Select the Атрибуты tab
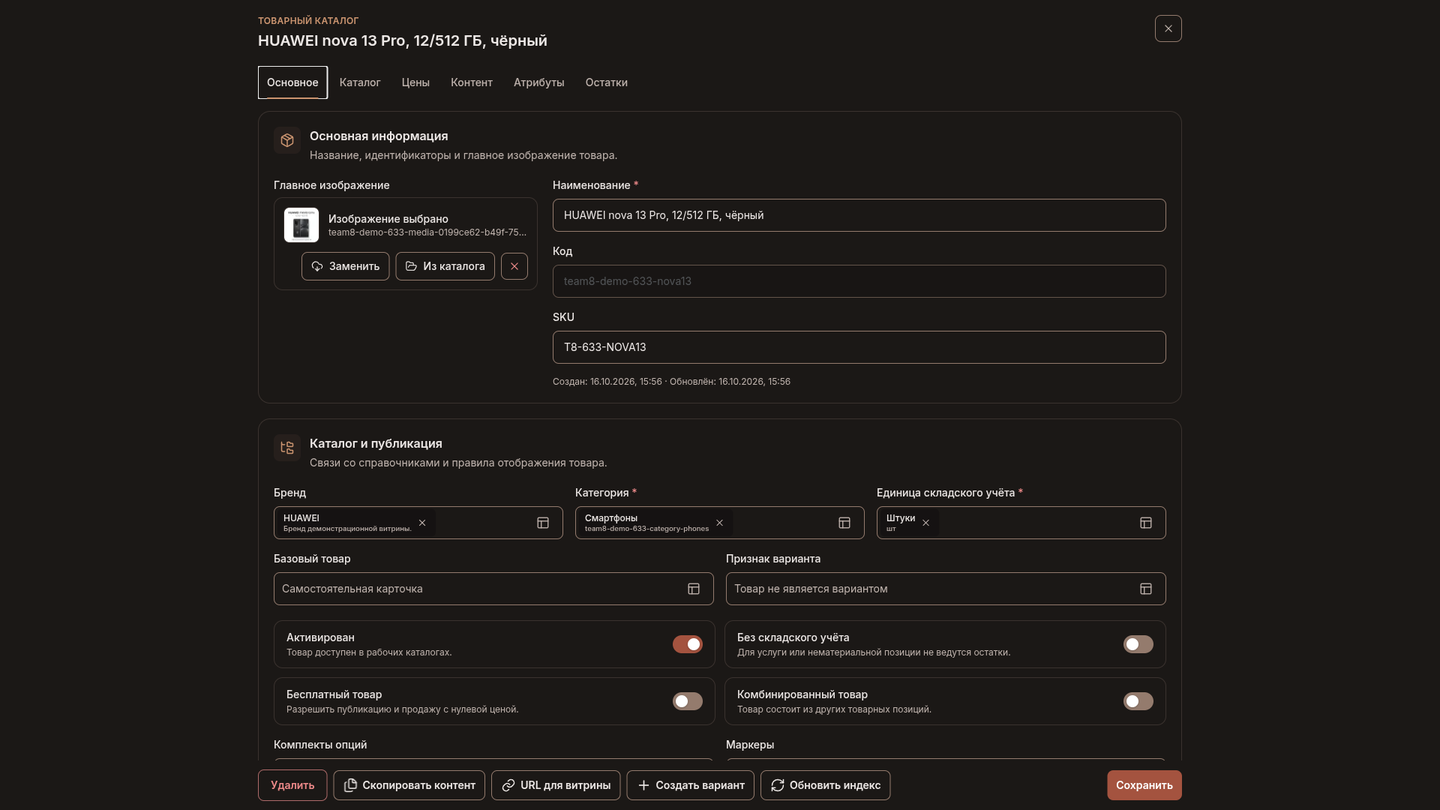Viewport: 1440px width, 810px height. 539,82
